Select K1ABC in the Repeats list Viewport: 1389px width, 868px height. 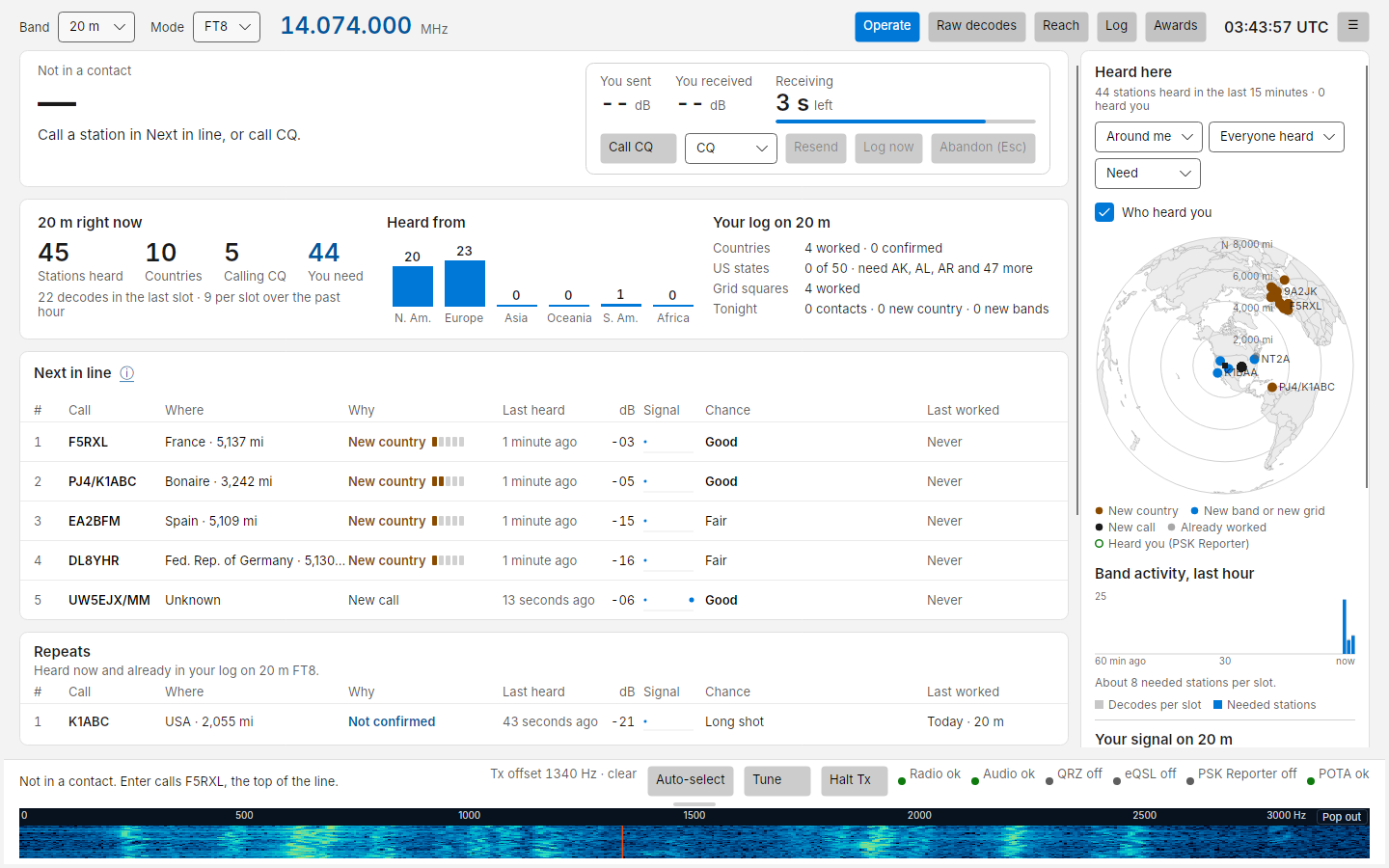544,721
